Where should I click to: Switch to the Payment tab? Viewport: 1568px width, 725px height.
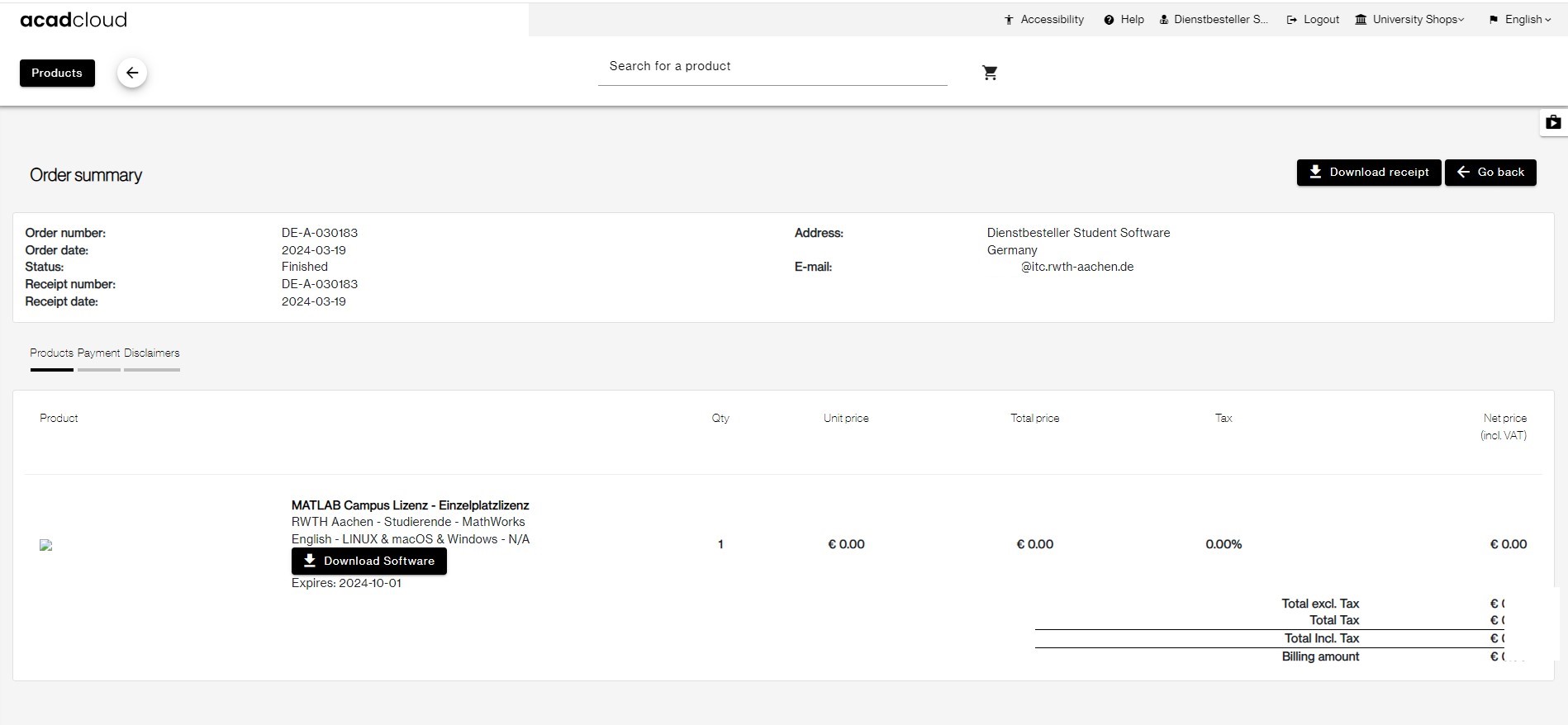[98, 353]
